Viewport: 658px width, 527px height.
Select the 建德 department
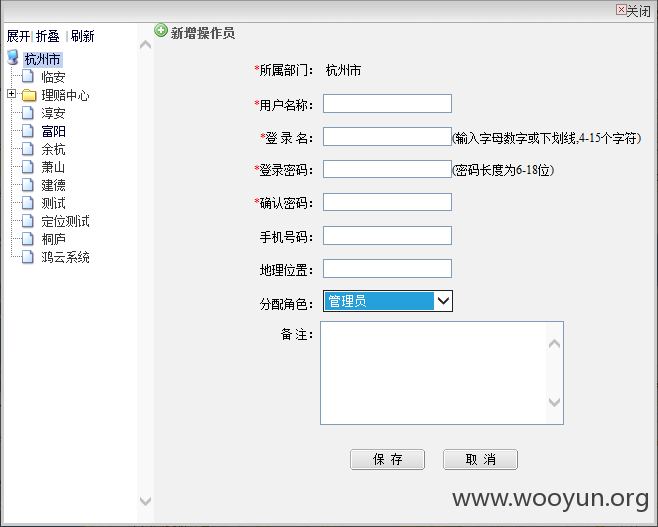click(x=53, y=185)
